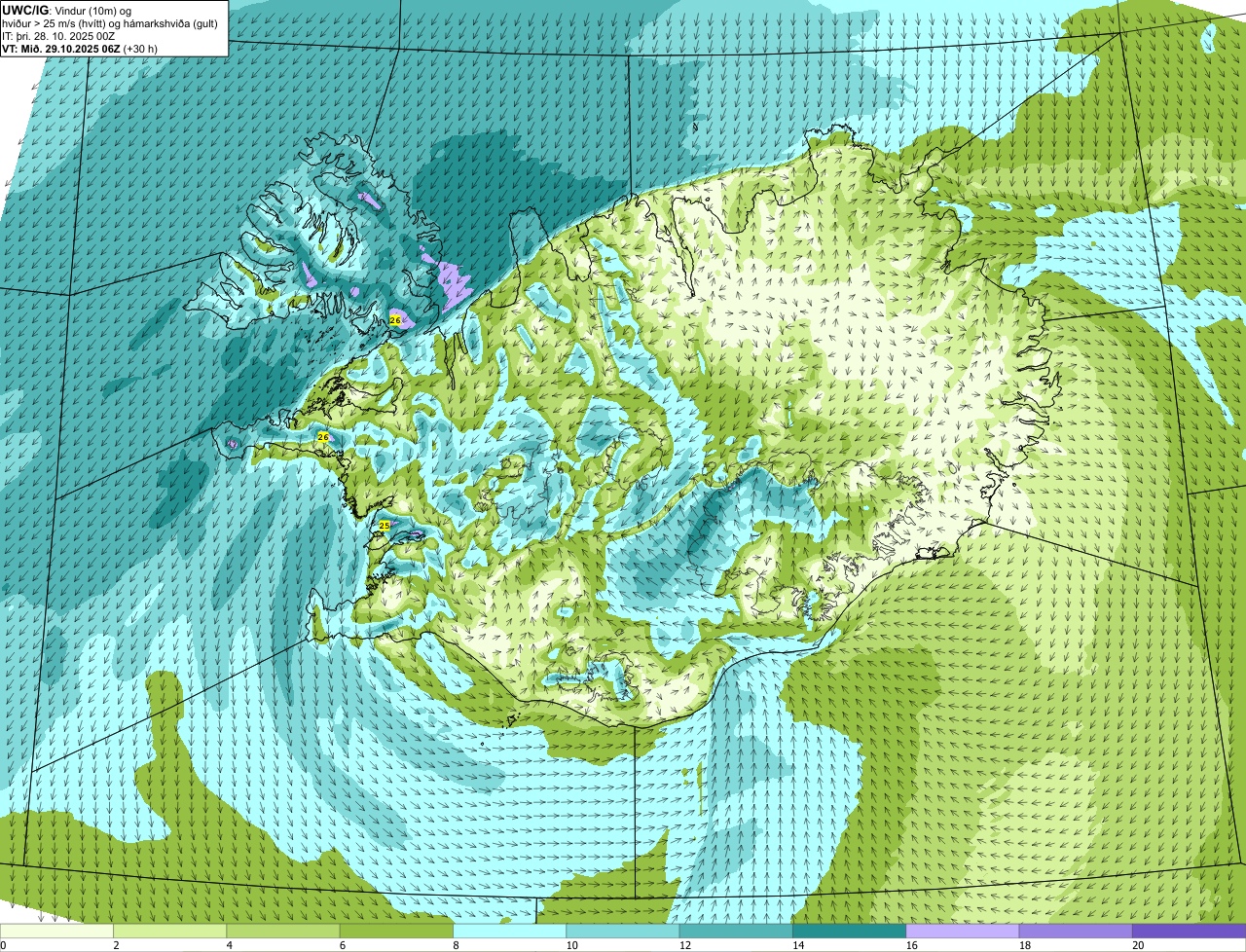The width and height of the screenshot is (1246, 952).
Task: Click legend scale value '6'
Action: point(343,945)
